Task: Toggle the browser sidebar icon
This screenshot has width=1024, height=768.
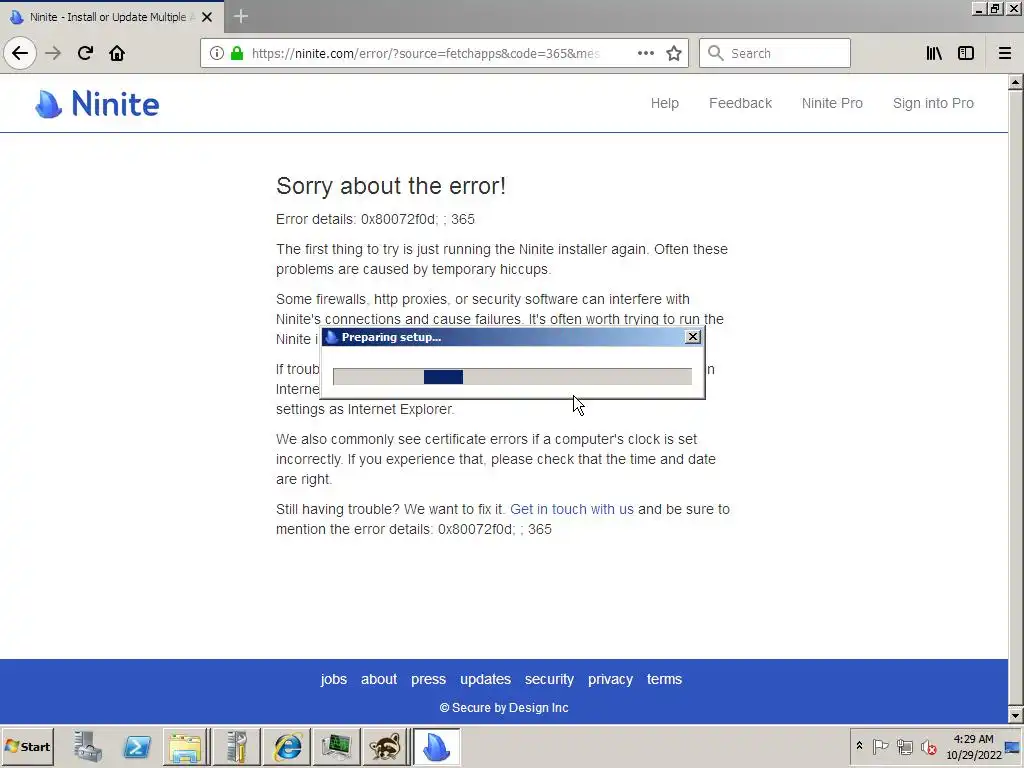Action: pos(966,53)
